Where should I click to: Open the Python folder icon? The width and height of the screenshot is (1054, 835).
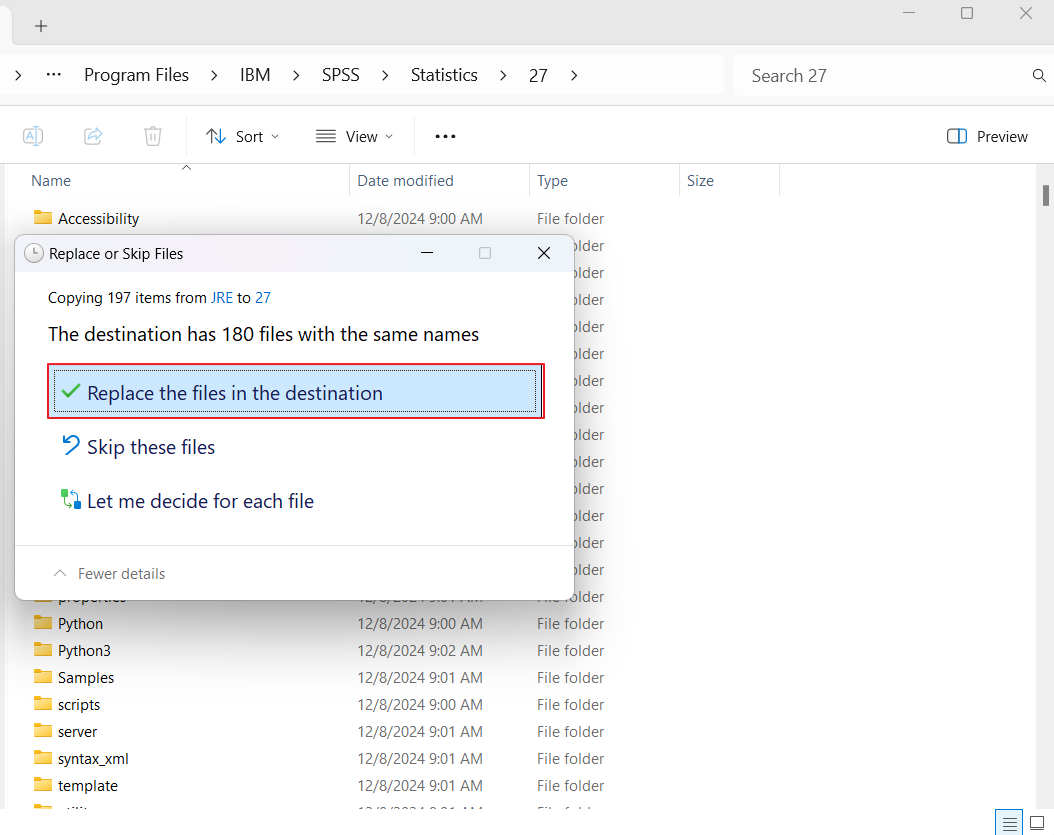pyautogui.click(x=42, y=622)
